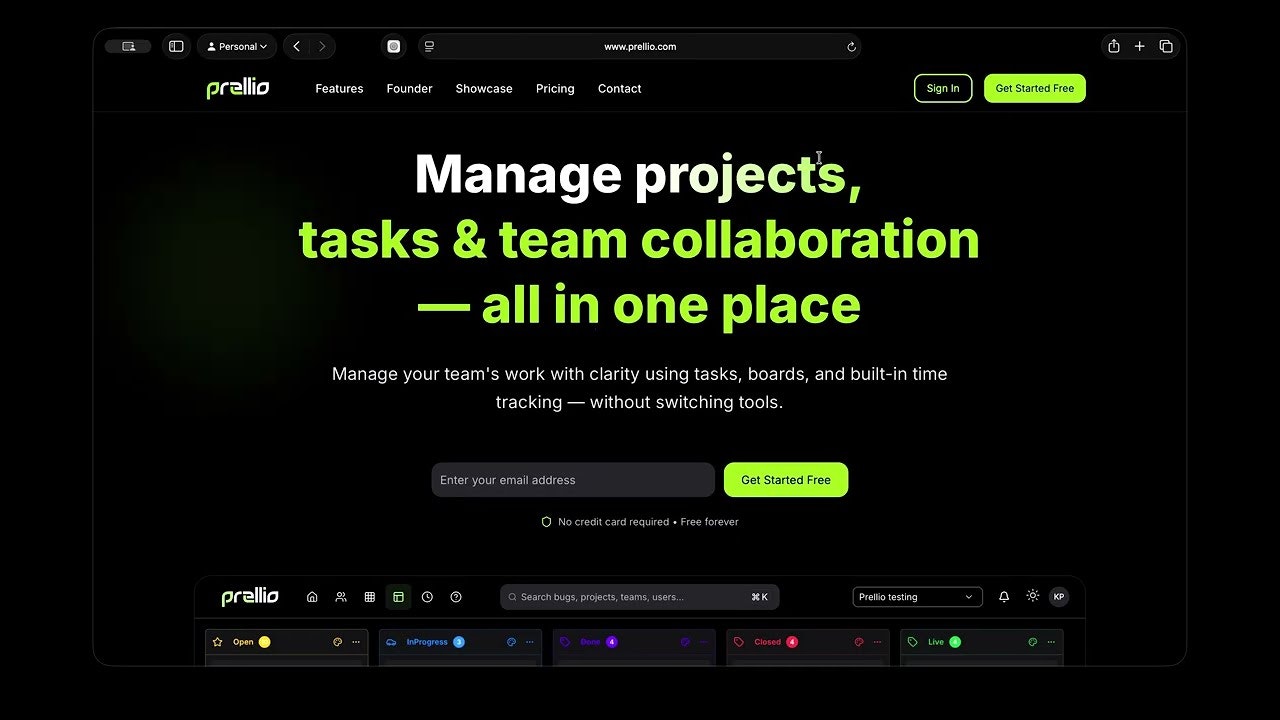Click the 'InProgress' column title text
Viewport: 1280px width, 720px height.
427,642
